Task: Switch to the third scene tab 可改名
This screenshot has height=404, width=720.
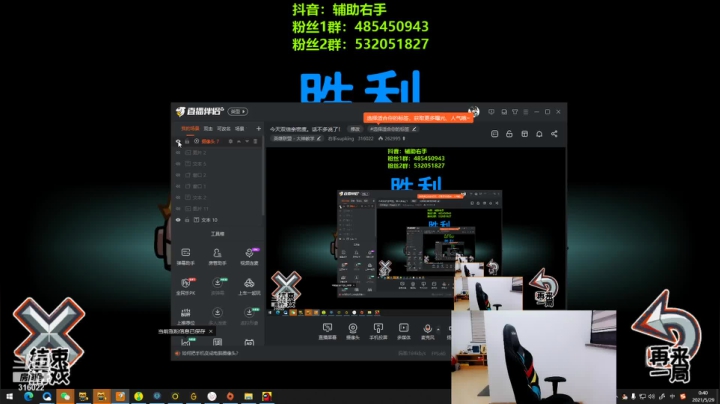Action: 224,129
